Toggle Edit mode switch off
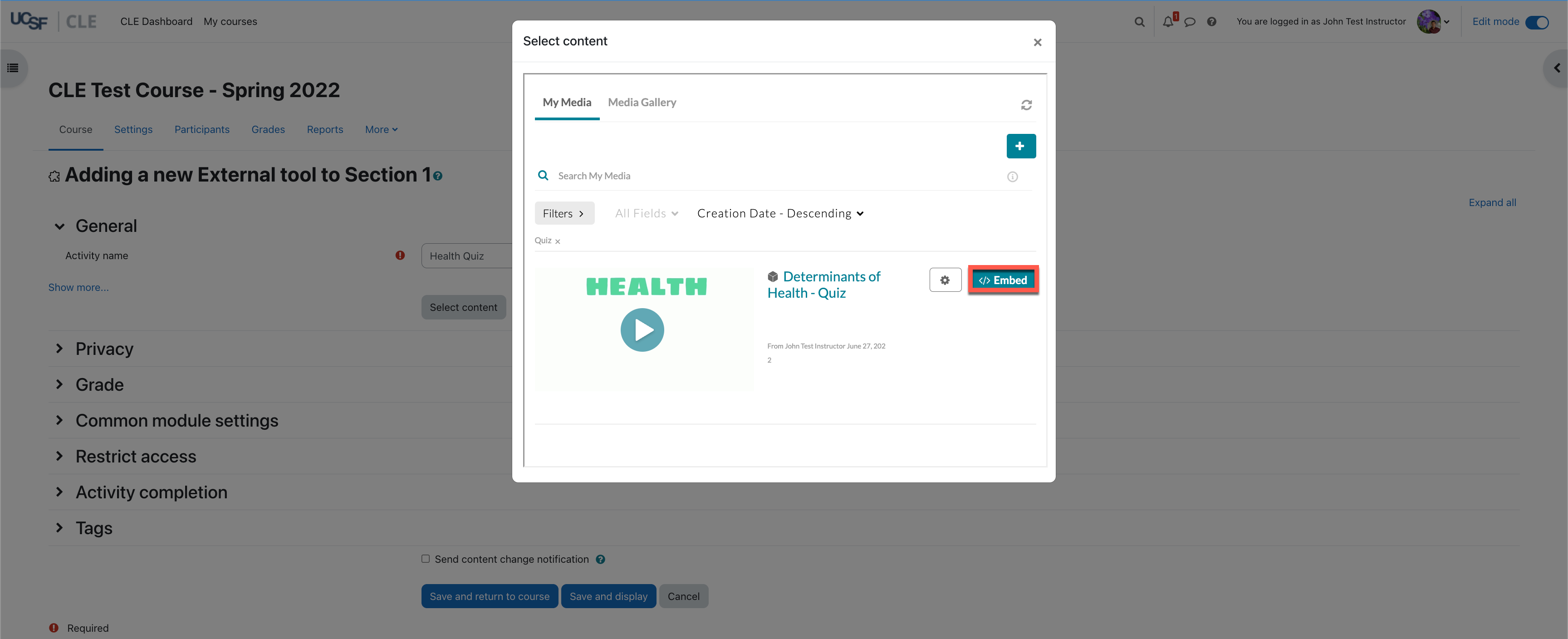This screenshot has height=639, width=1568. (x=1537, y=22)
